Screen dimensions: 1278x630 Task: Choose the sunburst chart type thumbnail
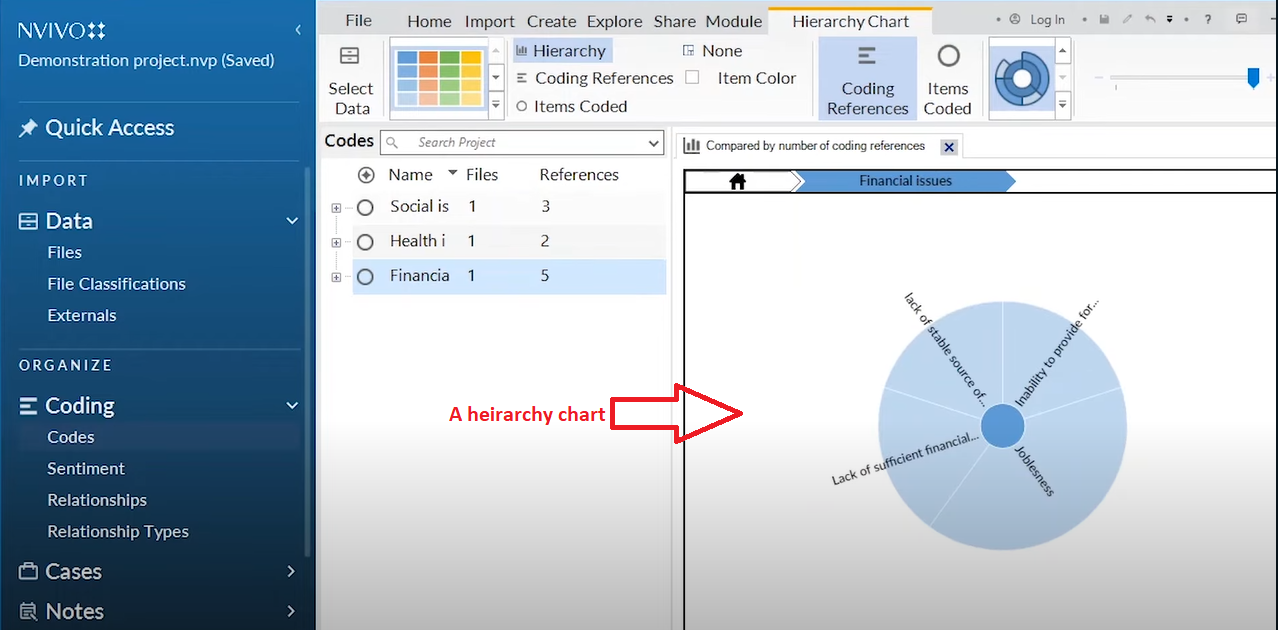[x=1020, y=78]
